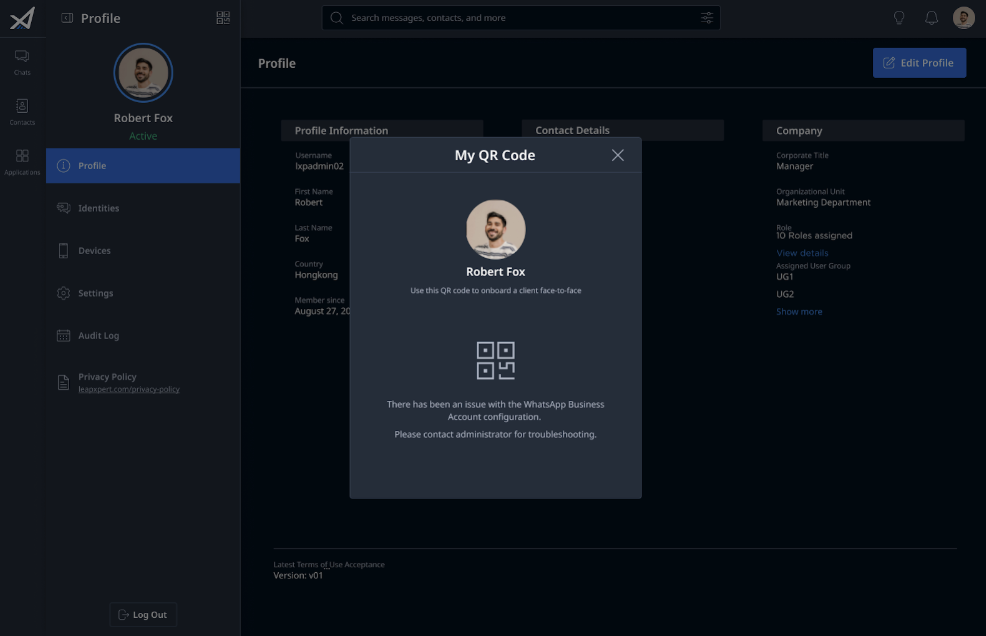Viewport: 986px width, 636px height.
Task: Click the LeapXpert logo icon
Action: 22,18
